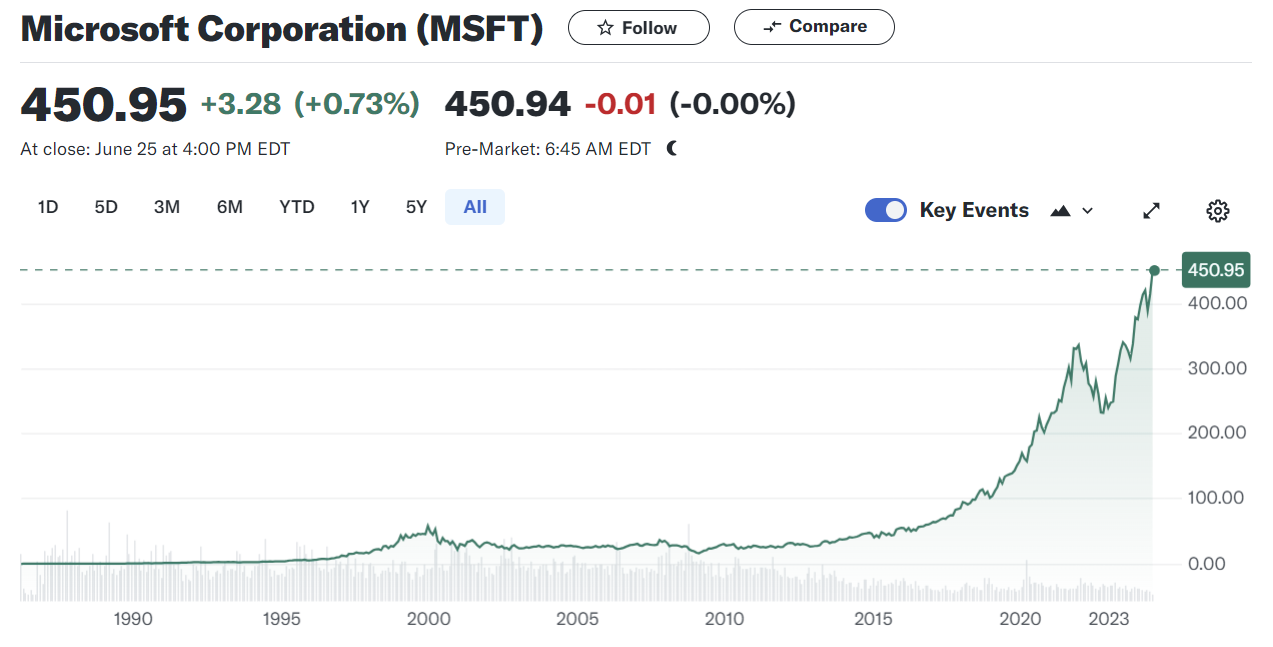Viewport: 1273px width, 647px height.
Task: Switch to the 3M range
Action: coord(167,207)
